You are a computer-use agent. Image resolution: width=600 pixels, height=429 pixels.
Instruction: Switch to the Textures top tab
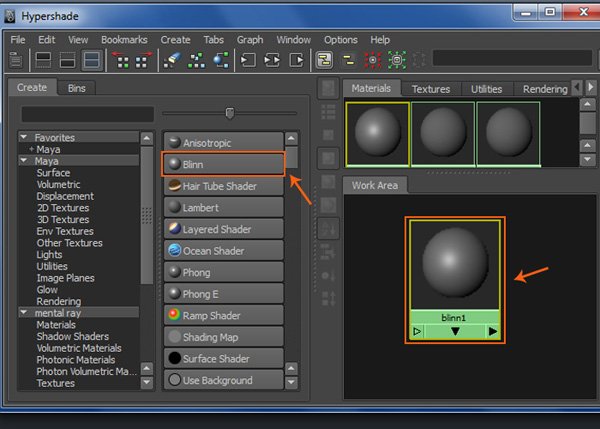coord(430,89)
